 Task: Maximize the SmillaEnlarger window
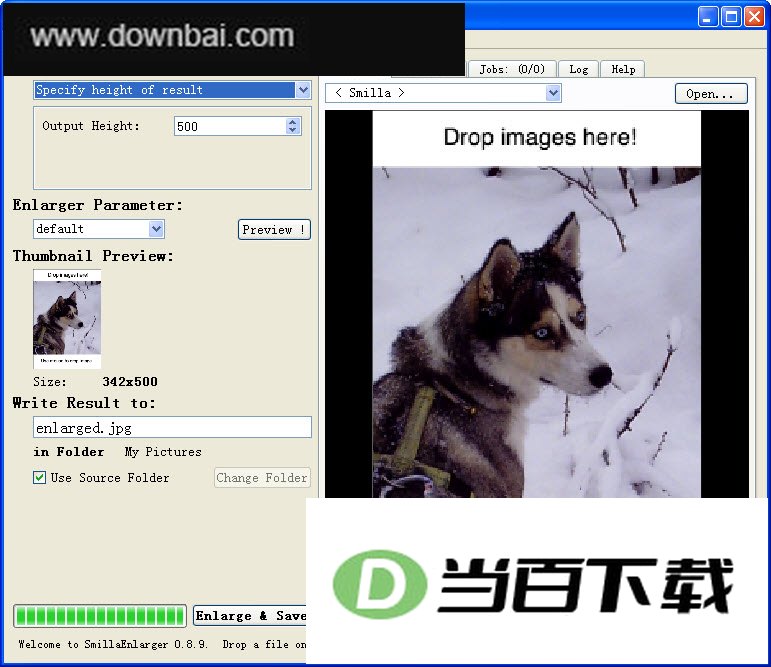[731, 17]
